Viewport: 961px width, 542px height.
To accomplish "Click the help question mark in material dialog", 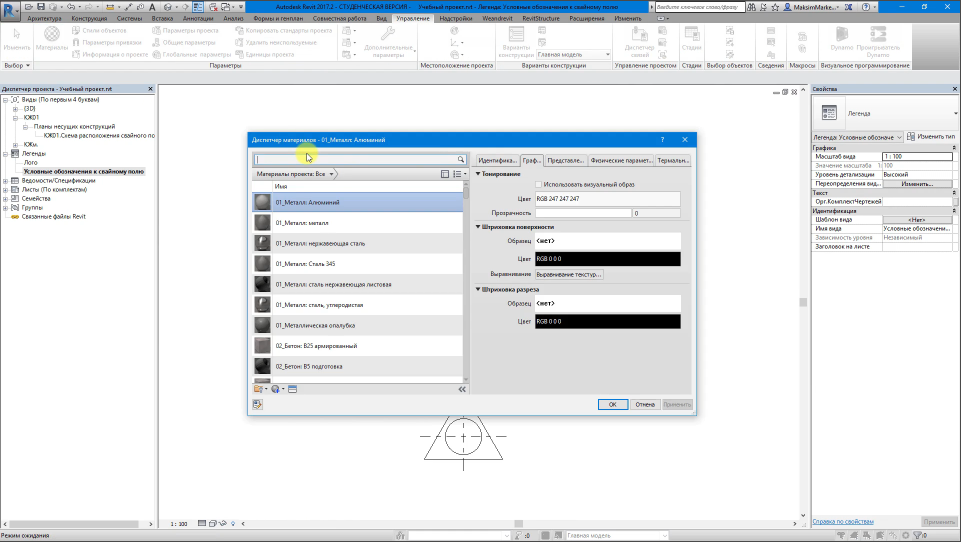I will pyautogui.click(x=663, y=140).
